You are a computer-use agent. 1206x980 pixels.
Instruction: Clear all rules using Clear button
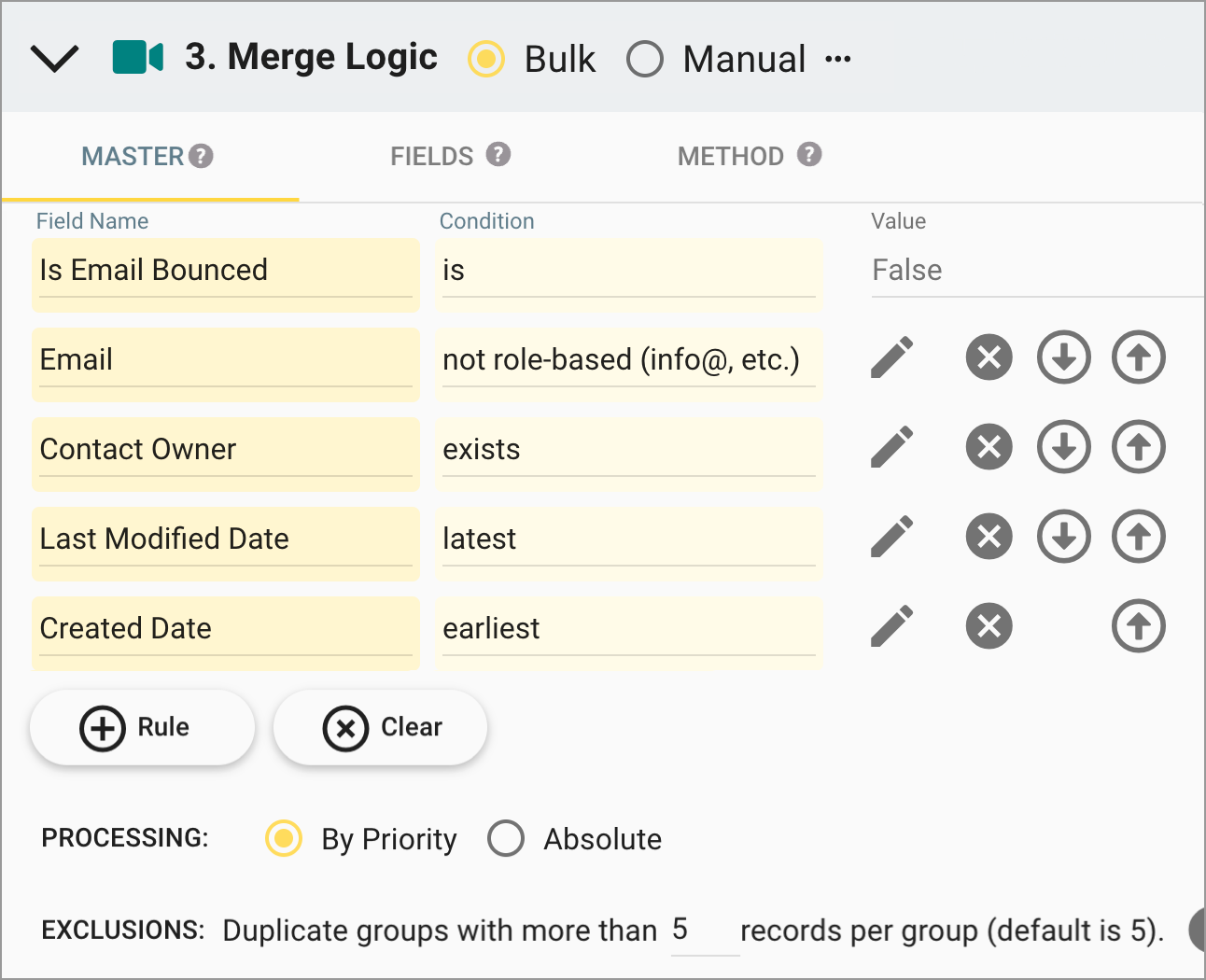tap(380, 727)
